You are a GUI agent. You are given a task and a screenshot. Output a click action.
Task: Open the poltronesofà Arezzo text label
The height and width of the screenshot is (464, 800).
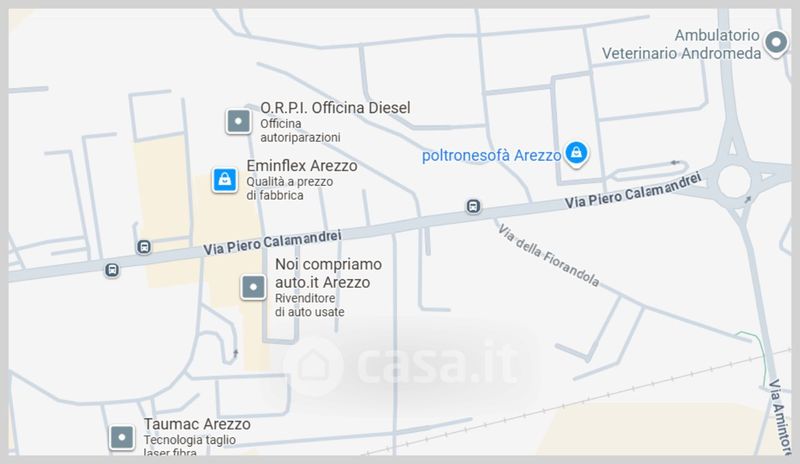(491, 155)
